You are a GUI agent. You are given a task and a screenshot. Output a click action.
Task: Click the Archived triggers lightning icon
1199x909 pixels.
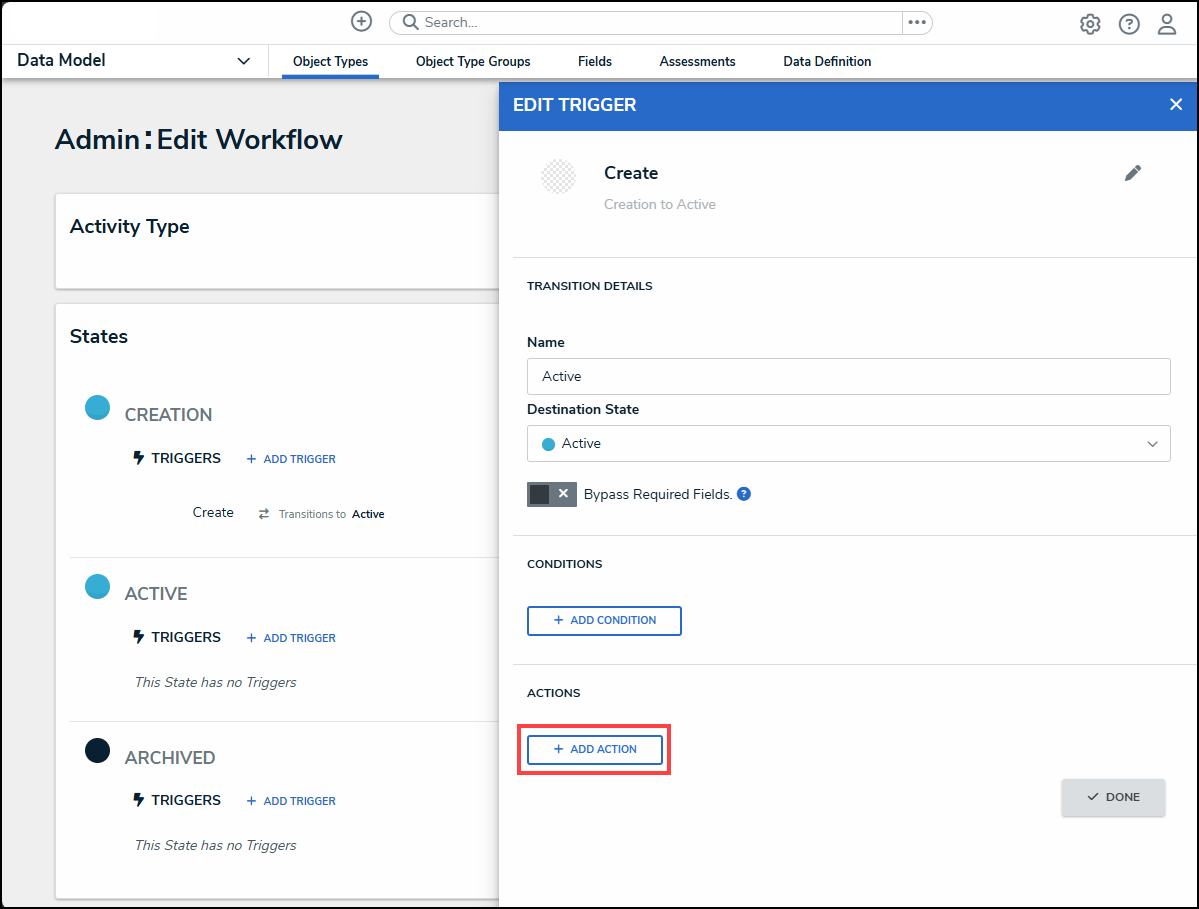click(138, 800)
